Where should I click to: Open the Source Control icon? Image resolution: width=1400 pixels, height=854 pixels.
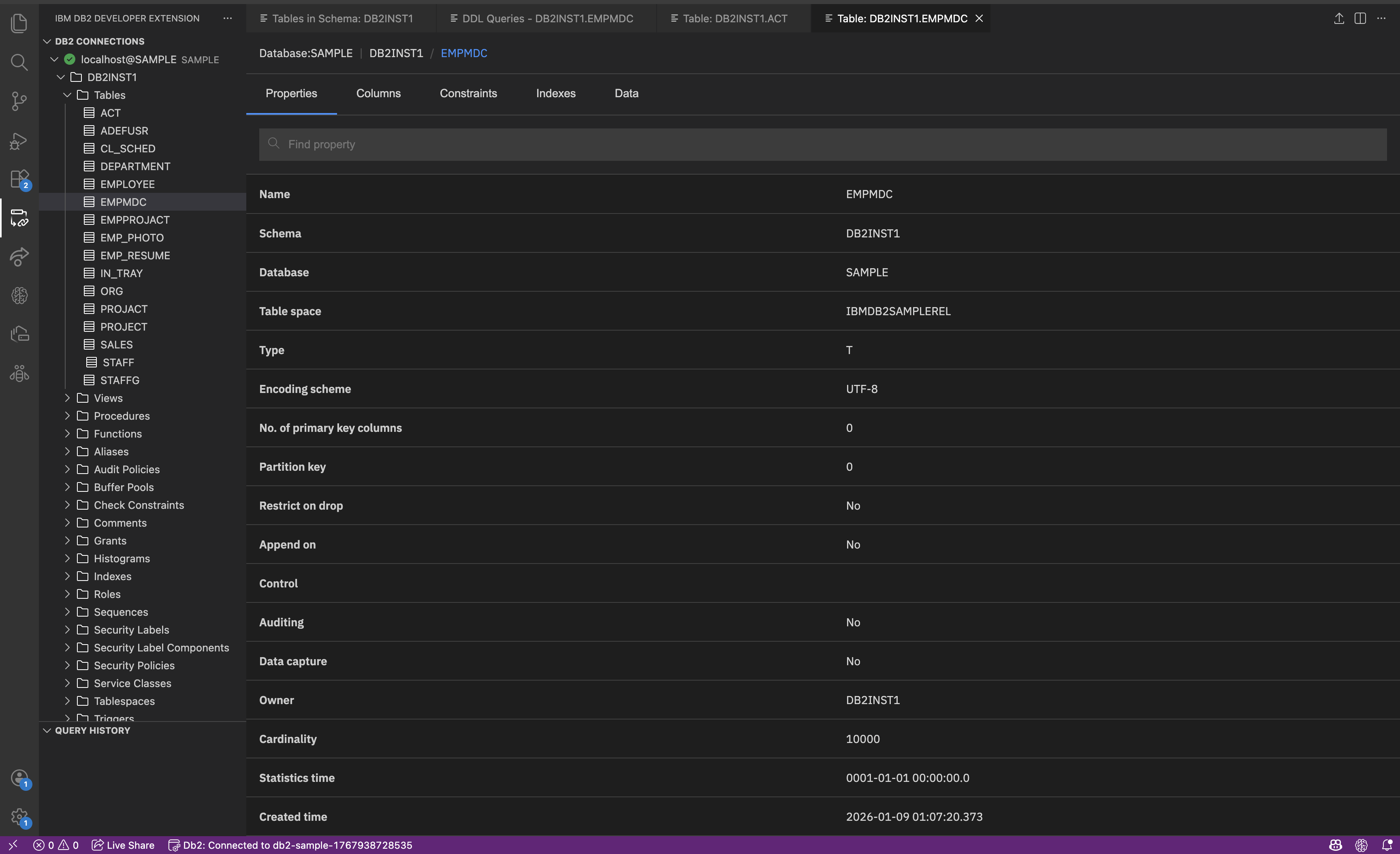[x=19, y=101]
